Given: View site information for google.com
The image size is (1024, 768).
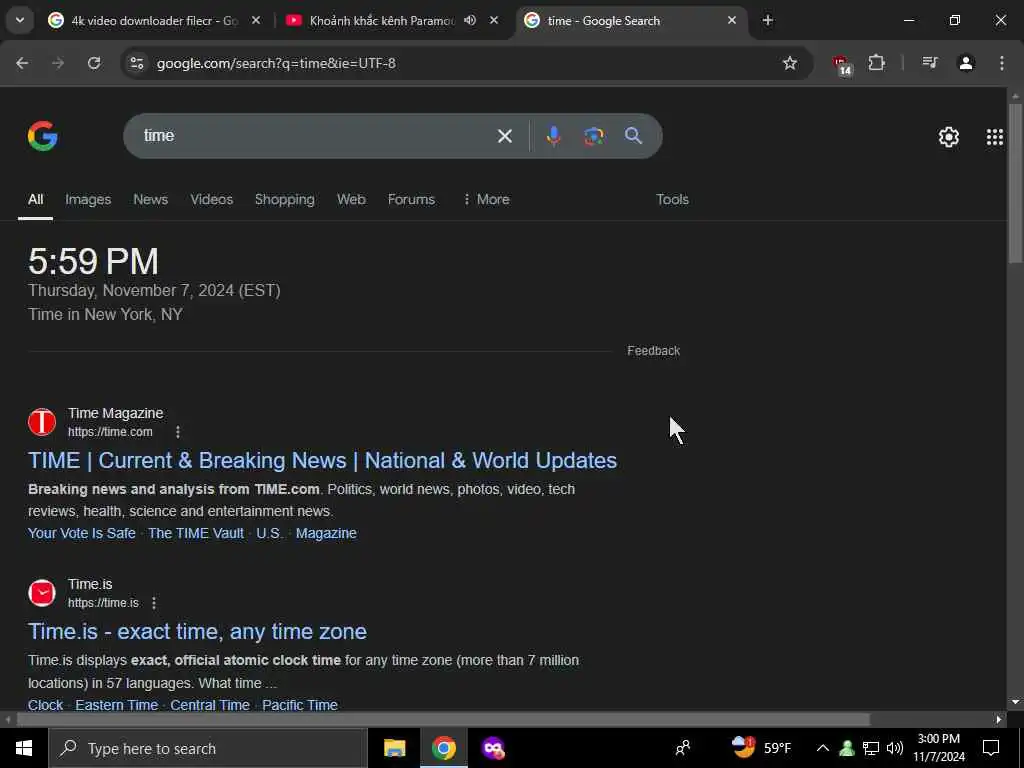Looking at the screenshot, I should pos(136,63).
